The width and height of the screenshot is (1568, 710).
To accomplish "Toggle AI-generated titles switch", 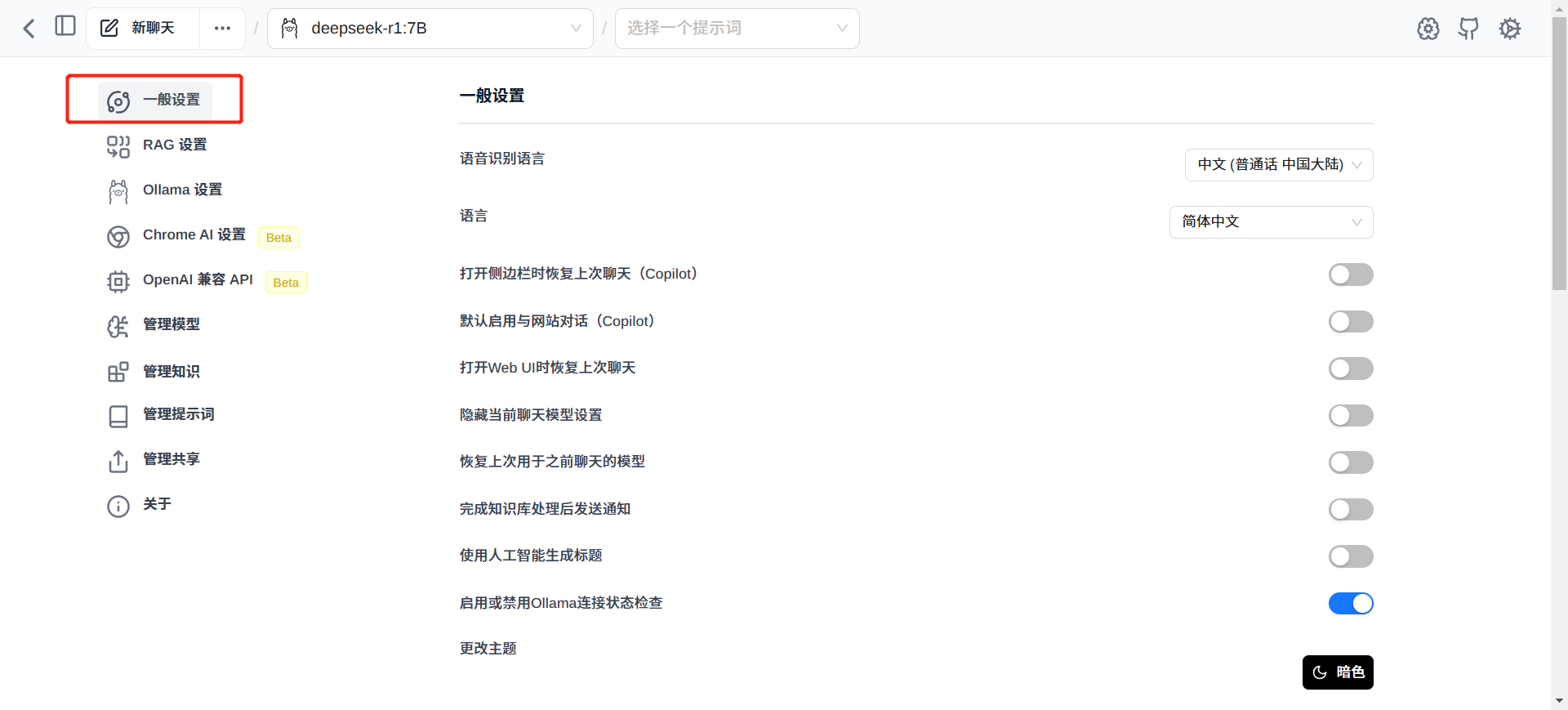I will pos(1350,556).
